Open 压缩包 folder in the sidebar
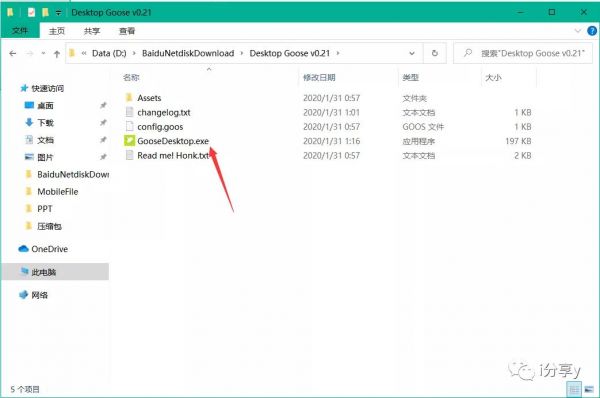 point(49,226)
